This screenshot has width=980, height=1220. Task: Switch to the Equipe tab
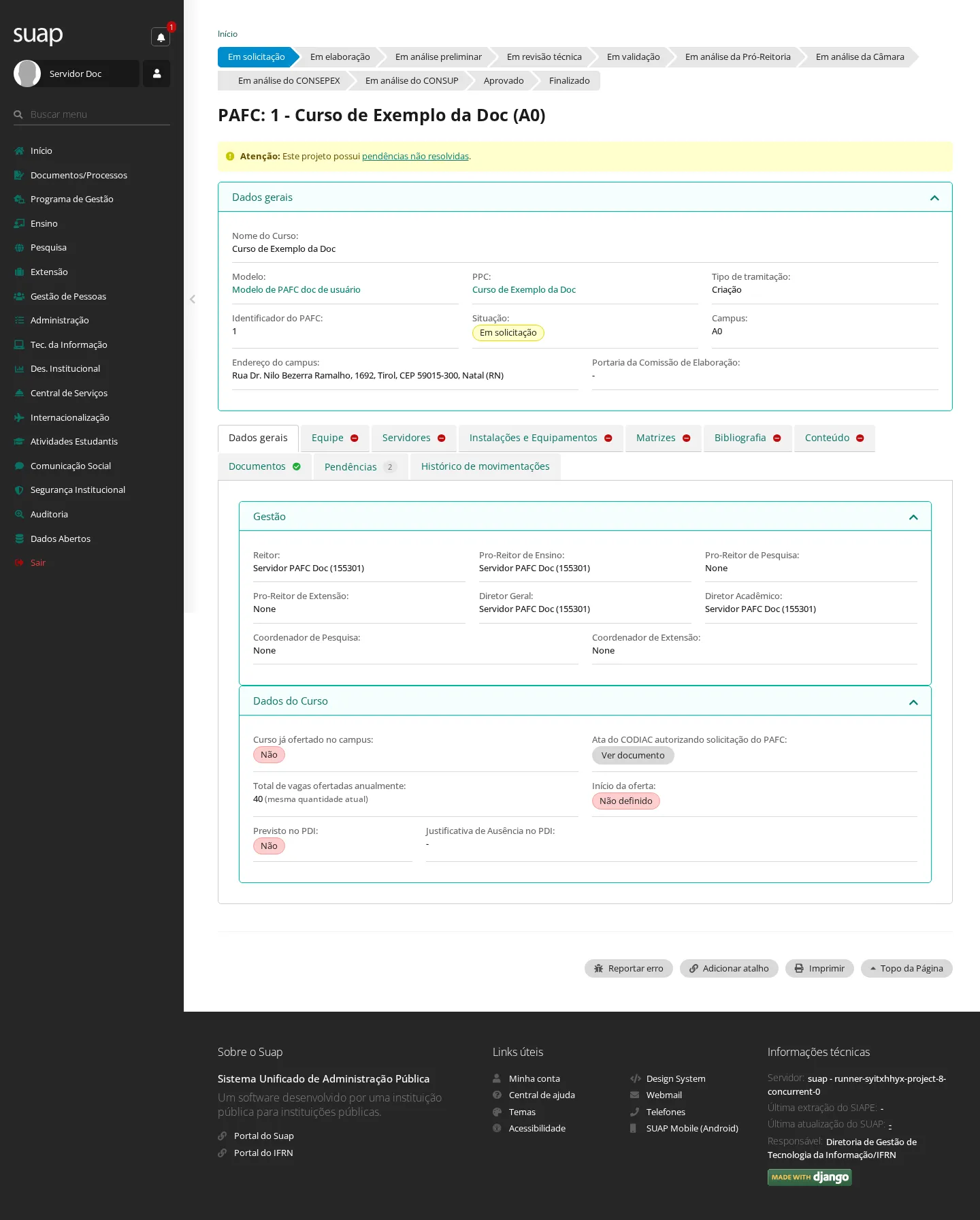(335, 438)
